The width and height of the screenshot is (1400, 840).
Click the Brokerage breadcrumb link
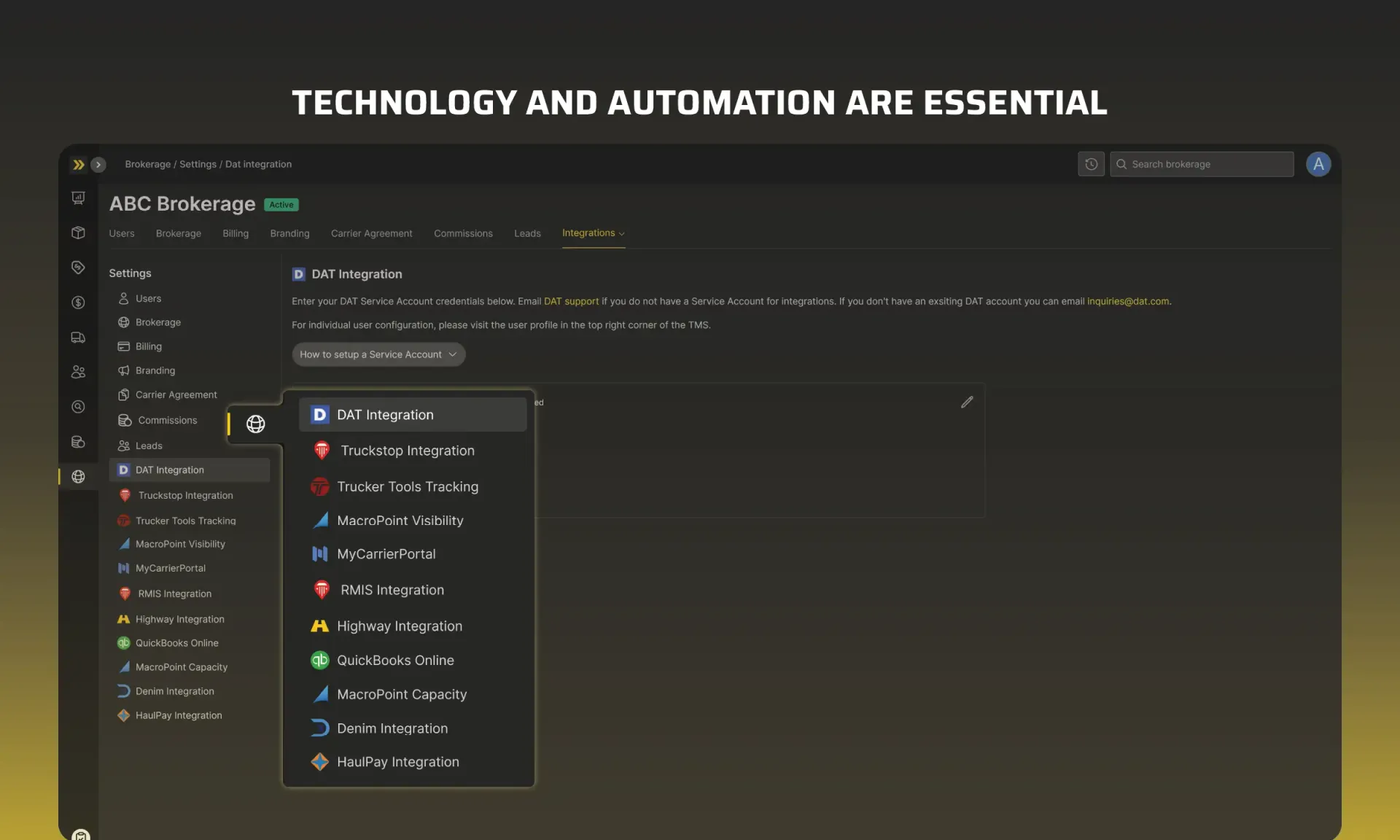point(147,164)
